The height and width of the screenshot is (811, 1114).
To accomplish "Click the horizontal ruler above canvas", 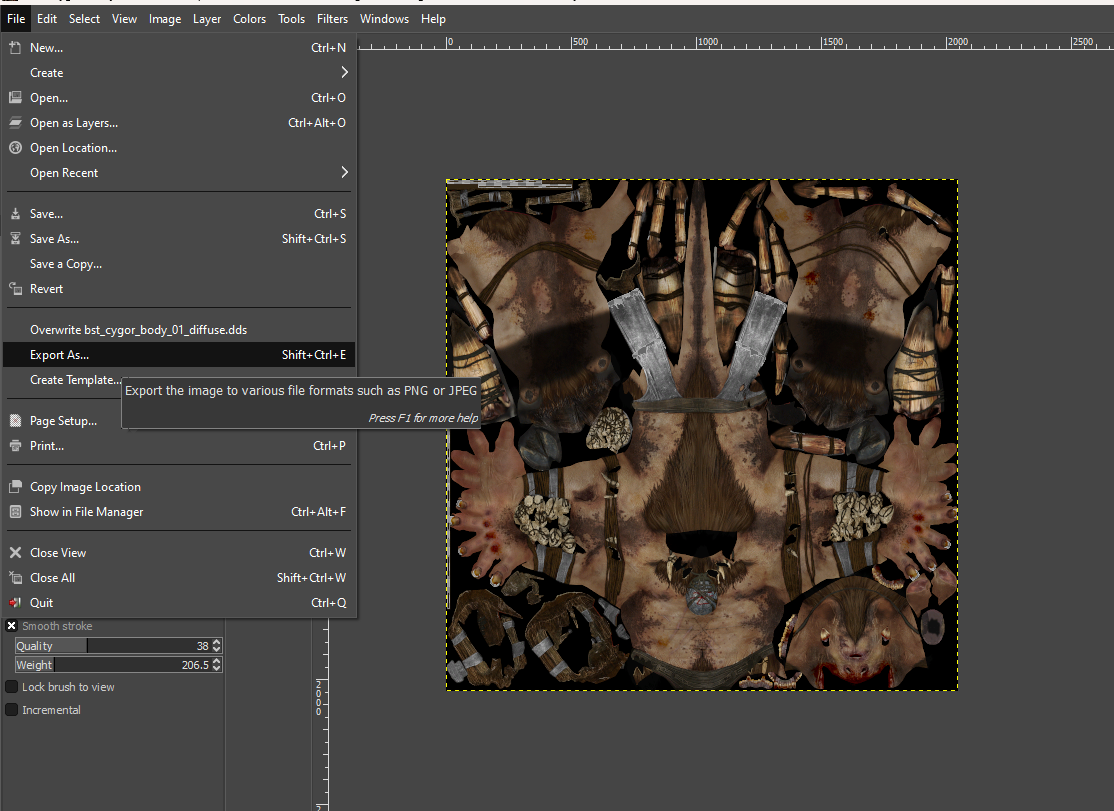I will point(735,42).
